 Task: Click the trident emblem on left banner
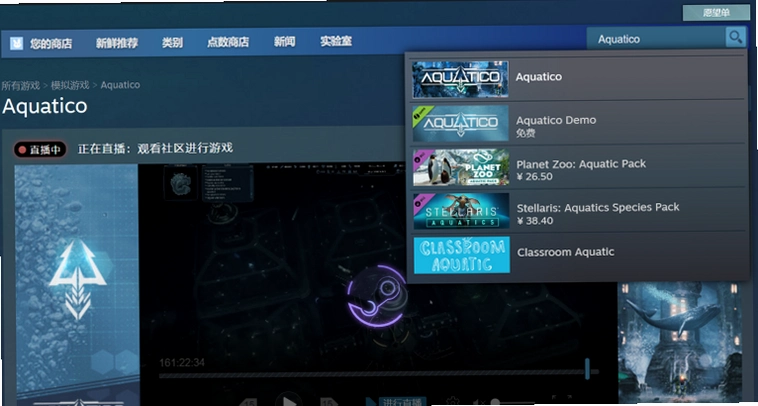(77, 279)
